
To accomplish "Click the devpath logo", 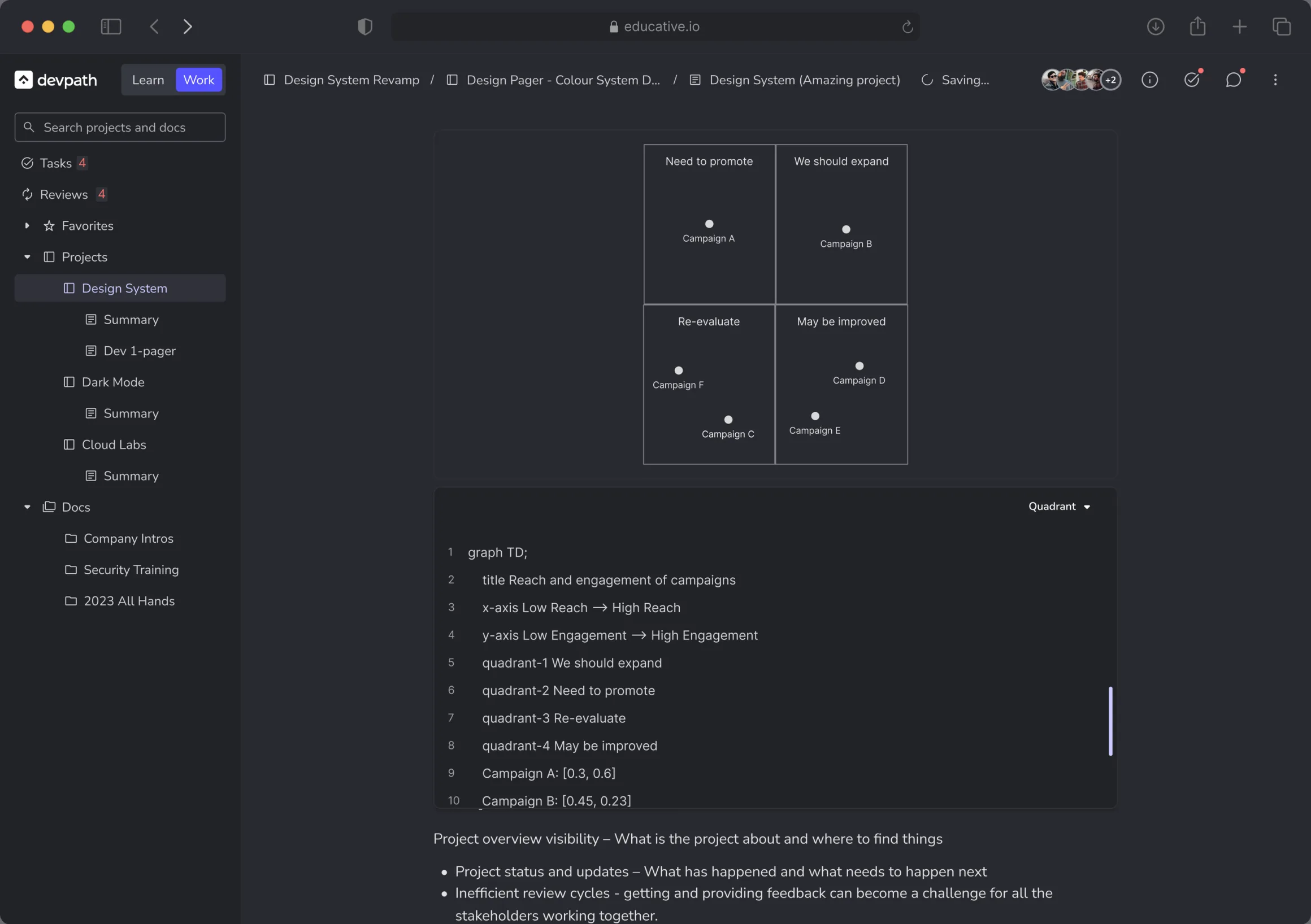I will [x=55, y=80].
